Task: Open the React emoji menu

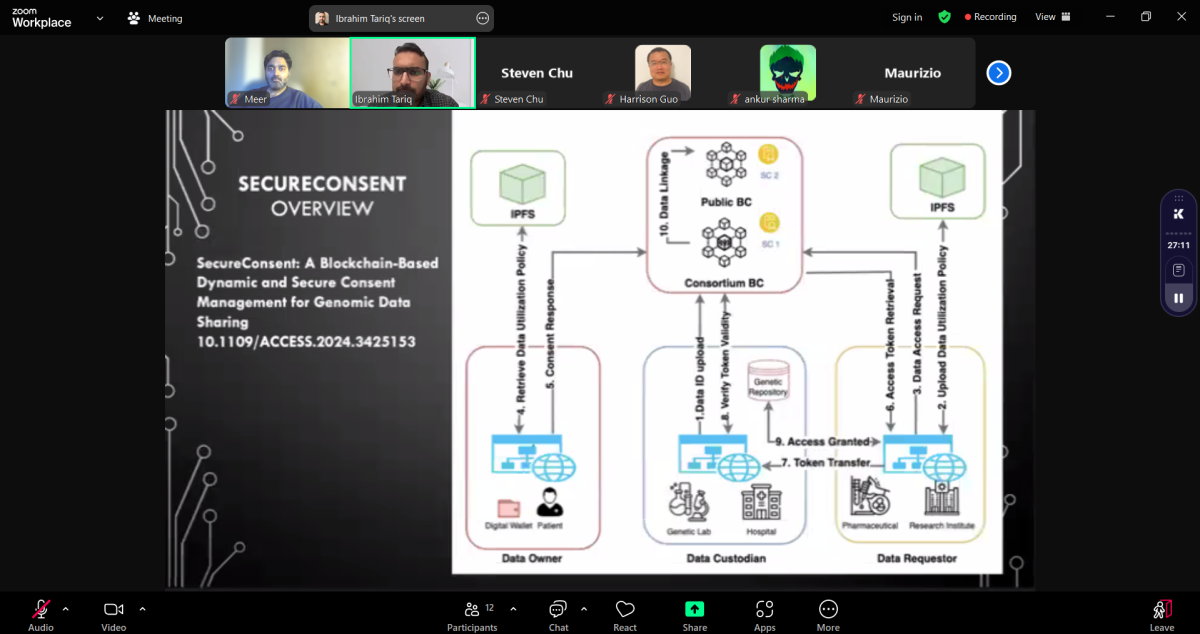Action: (625, 614)
